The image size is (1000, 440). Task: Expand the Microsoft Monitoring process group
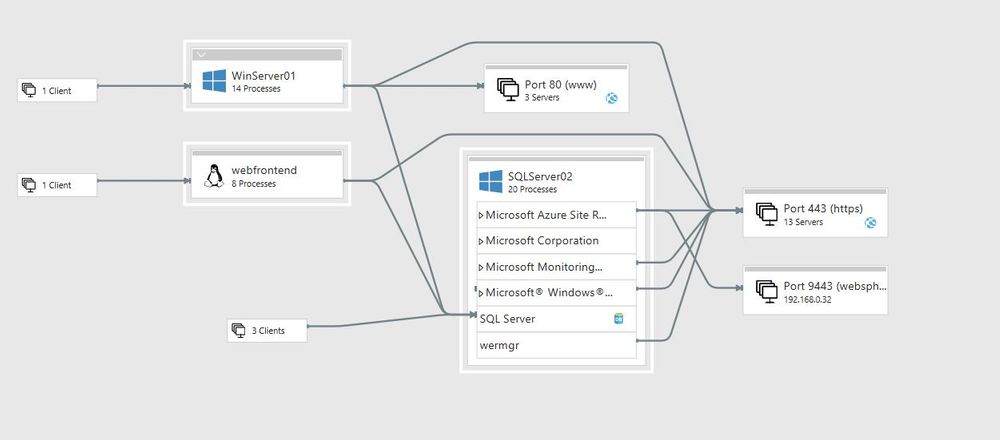click(481, 268)
